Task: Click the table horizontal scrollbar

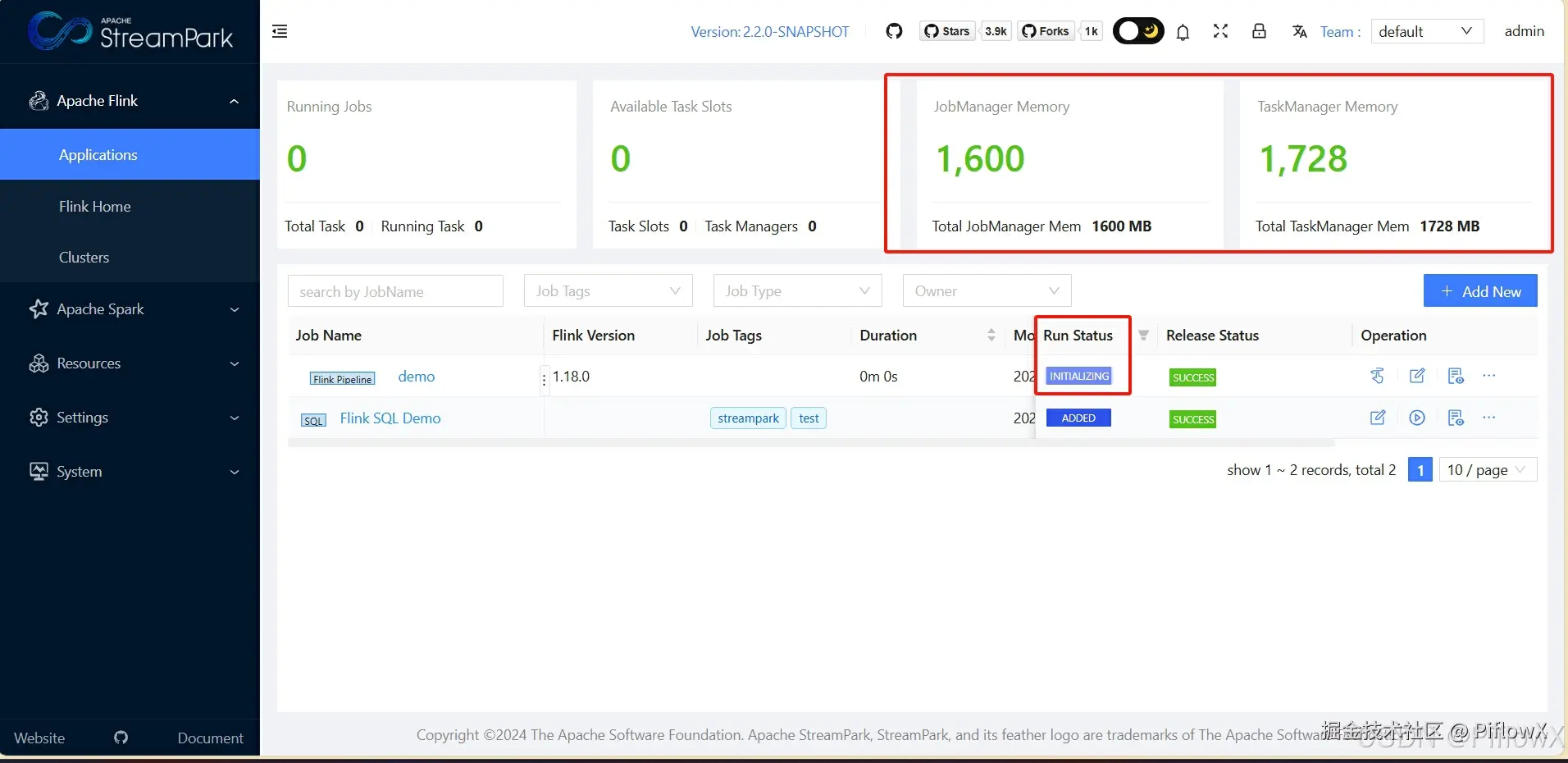Action: (x=811, y=443)
